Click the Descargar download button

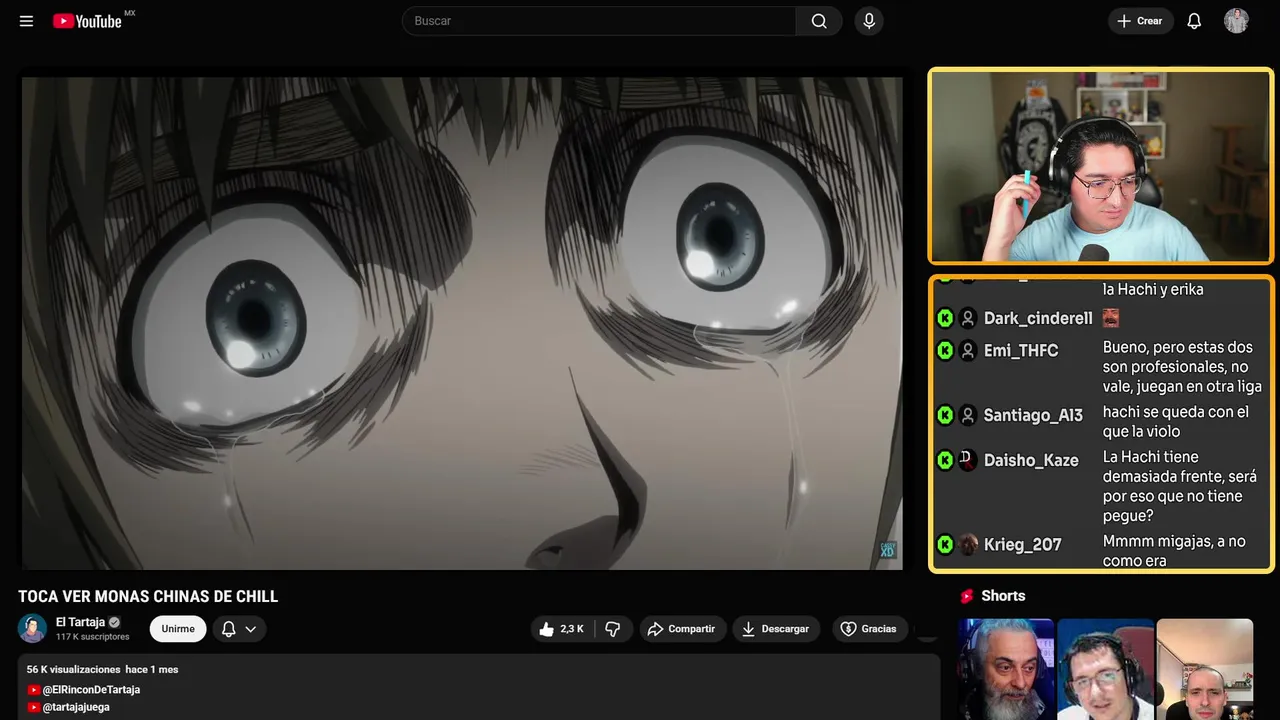(776, 629)
